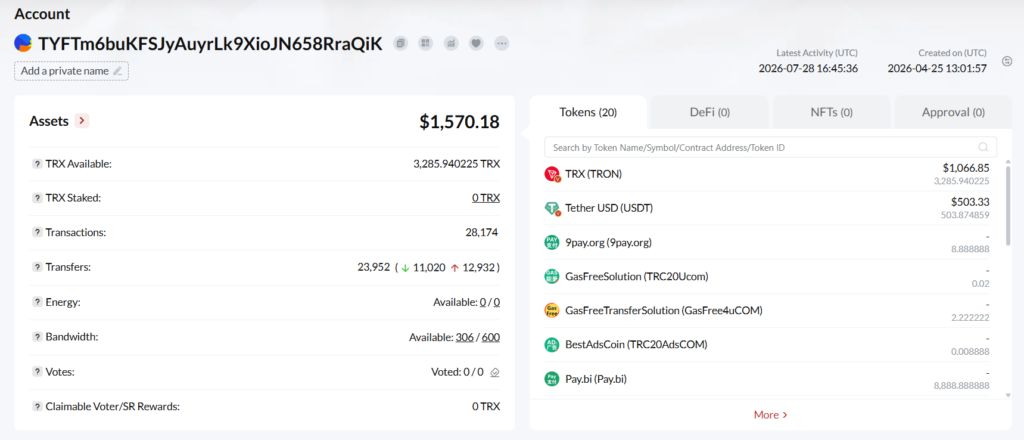This screenshot has height=440, width=1024.
Task: Click the token list scroll down arrow
Action: (x=1008, y=394)
